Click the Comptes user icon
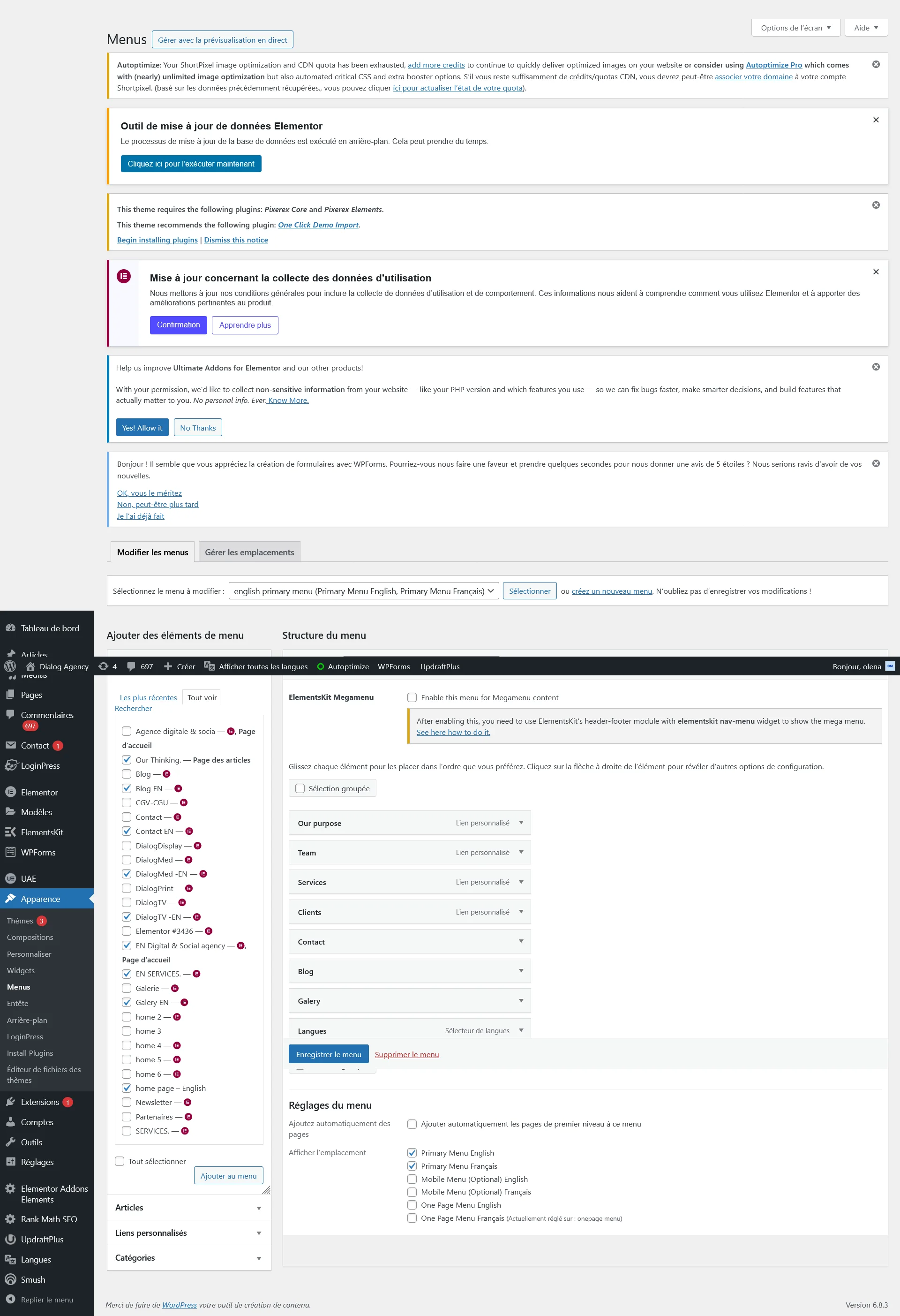Image resolution: width=900 pixels, height=1316 pixels. (11, 1122)
